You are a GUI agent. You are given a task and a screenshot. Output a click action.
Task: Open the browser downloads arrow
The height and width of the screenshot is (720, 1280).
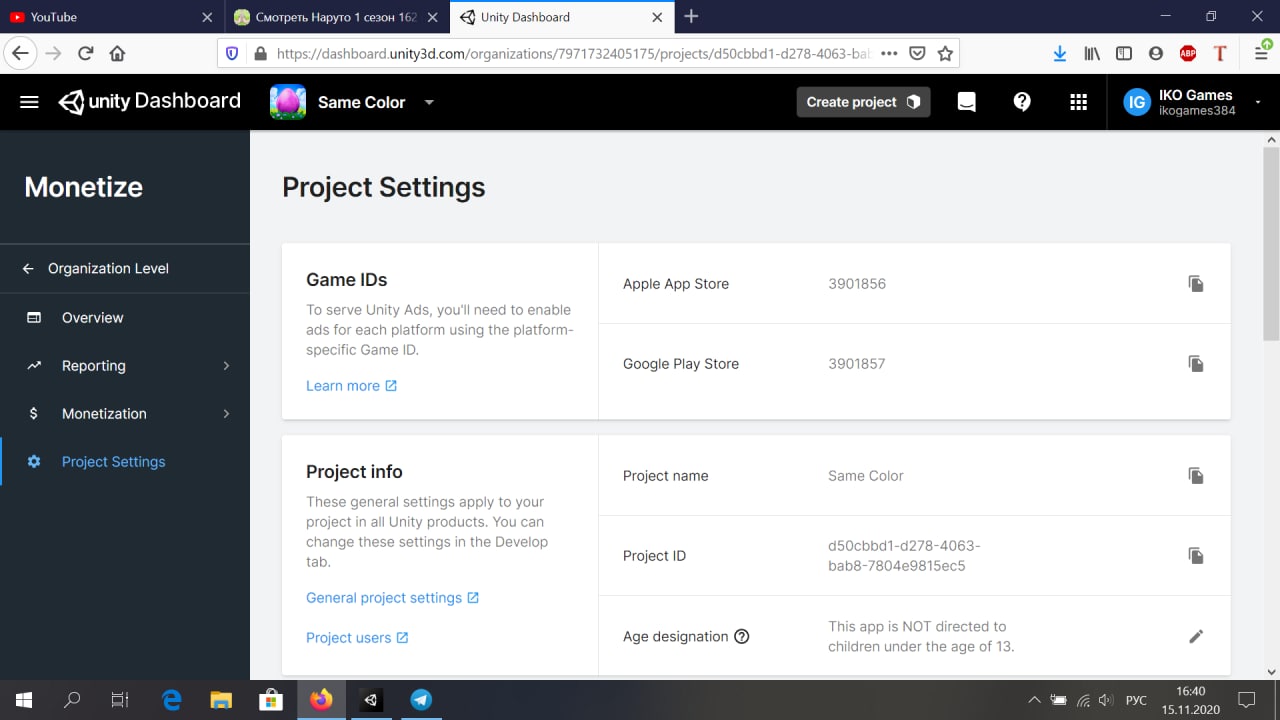click(1060, 54)
